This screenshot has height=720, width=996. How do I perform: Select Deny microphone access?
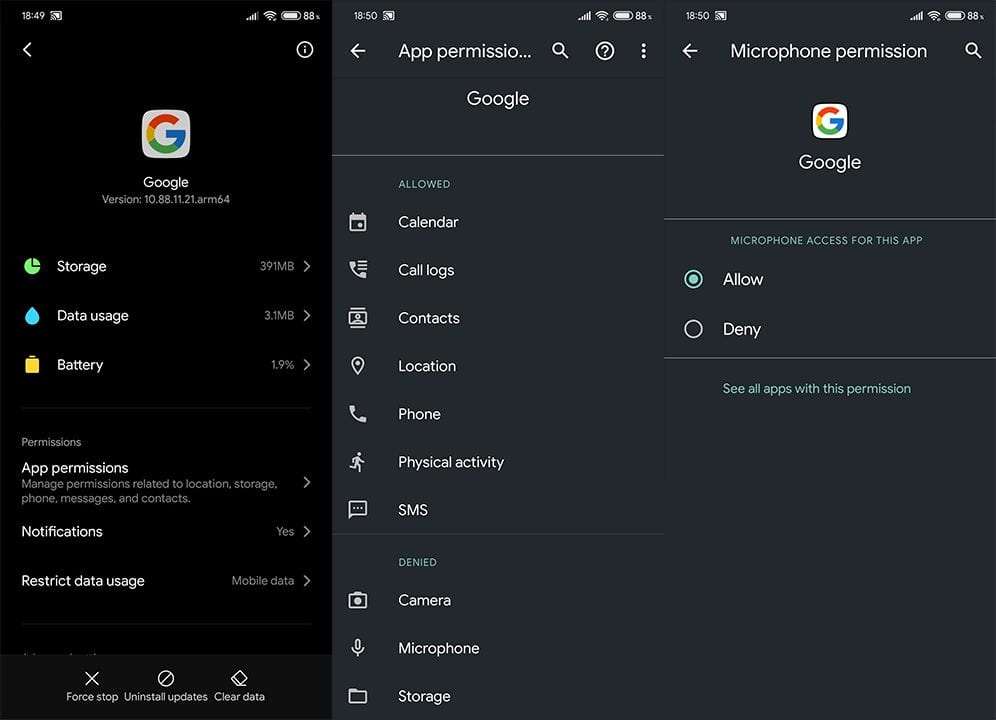(x=693, y=329)
